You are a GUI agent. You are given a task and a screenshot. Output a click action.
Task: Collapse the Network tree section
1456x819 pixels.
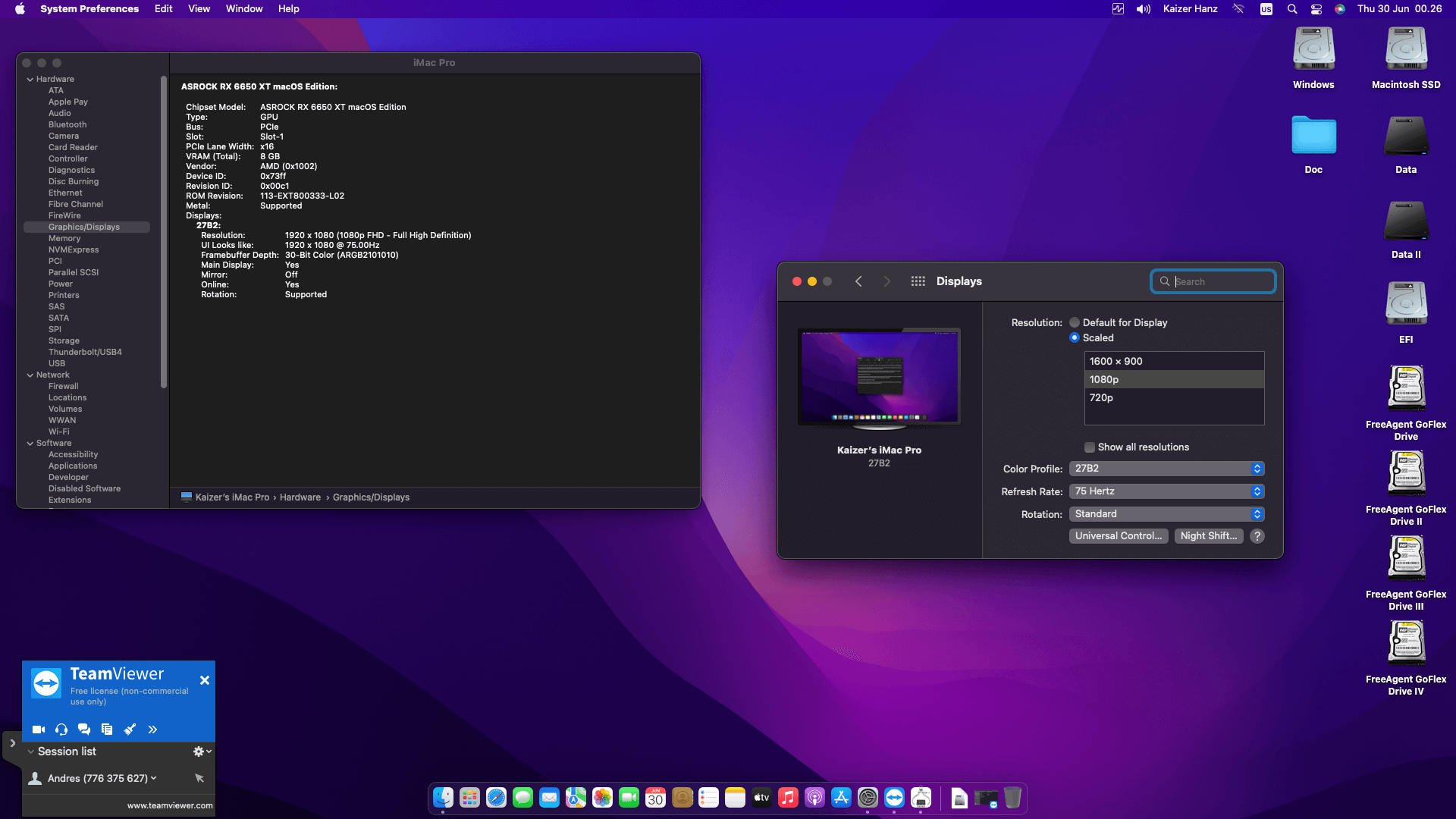coord(30,375)
